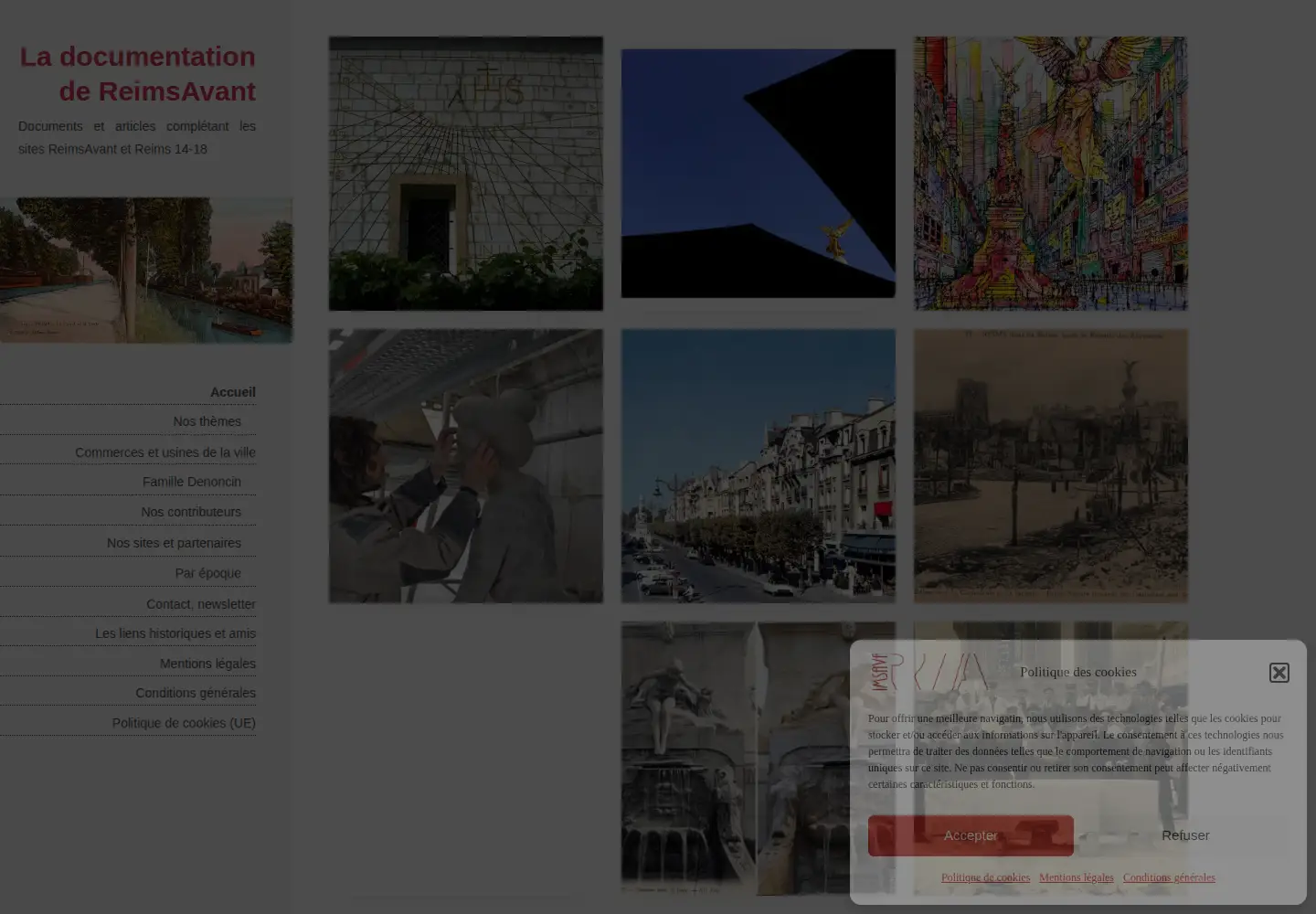Viewport: 1316px width, 914px height.
Task: Click the site title La documentation de ReimsAvant
Action: 138,74
